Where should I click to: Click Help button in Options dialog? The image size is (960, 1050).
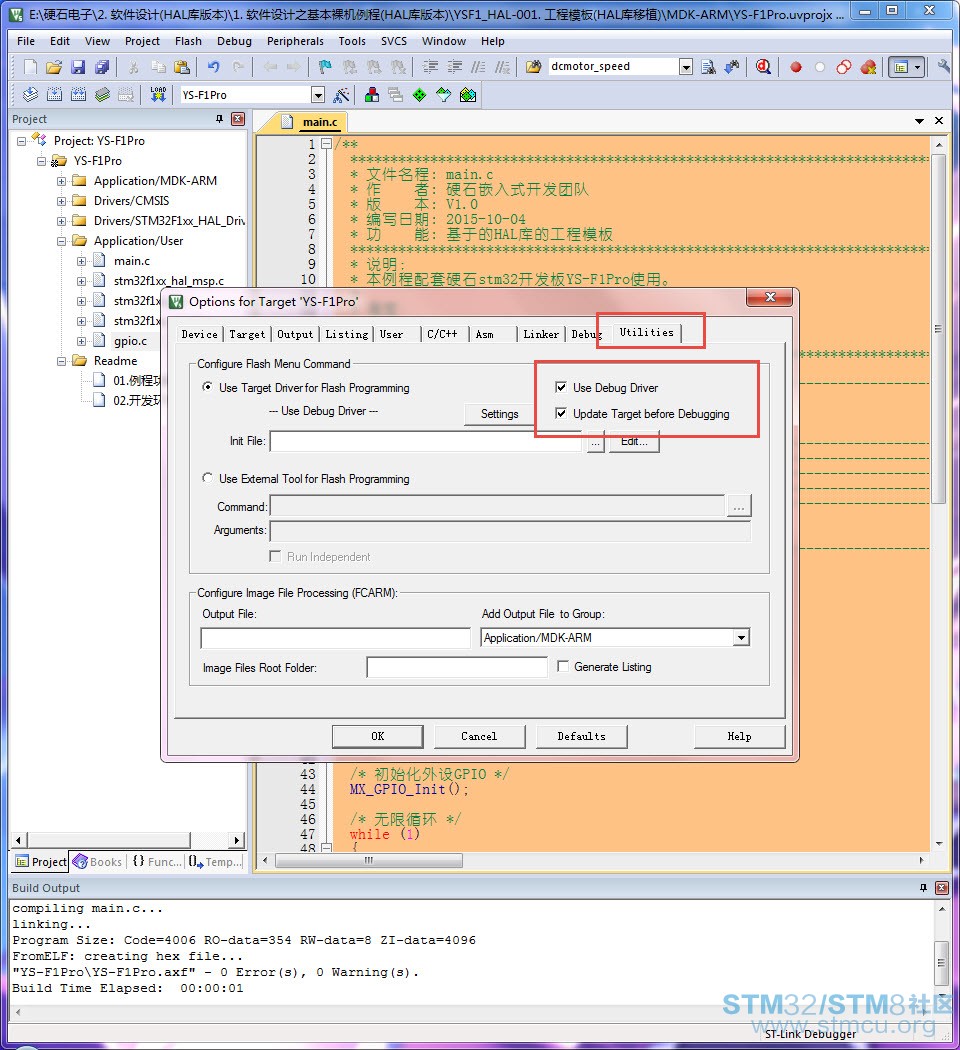[739, 736]
